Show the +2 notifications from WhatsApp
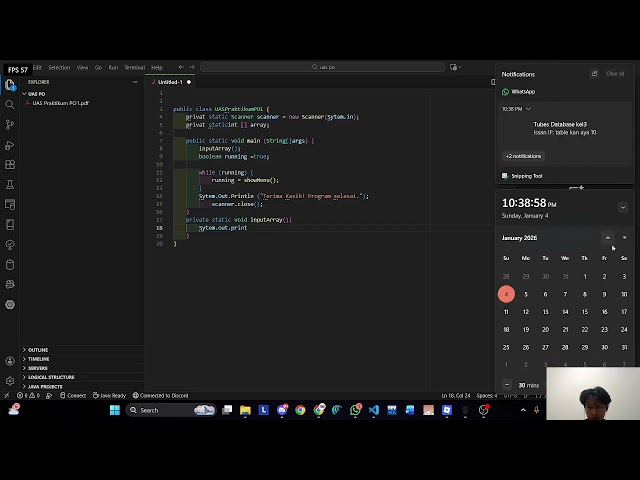Image resolution: width=640 pixels, height=480 pixels. pos(523,156)
